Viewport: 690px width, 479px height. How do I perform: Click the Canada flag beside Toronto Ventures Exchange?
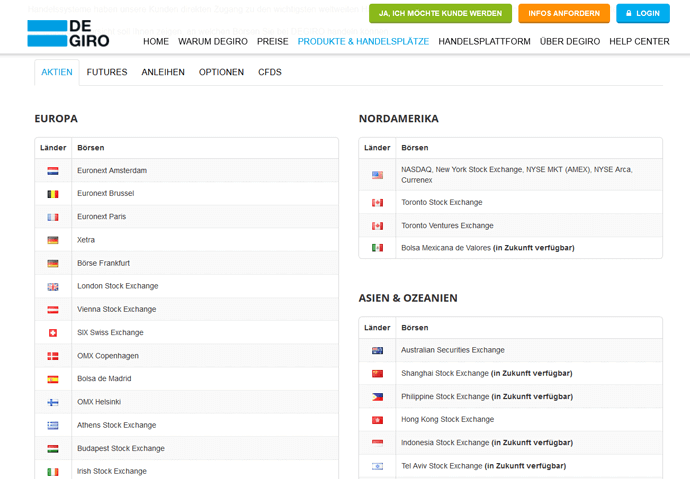click(377, 226)
